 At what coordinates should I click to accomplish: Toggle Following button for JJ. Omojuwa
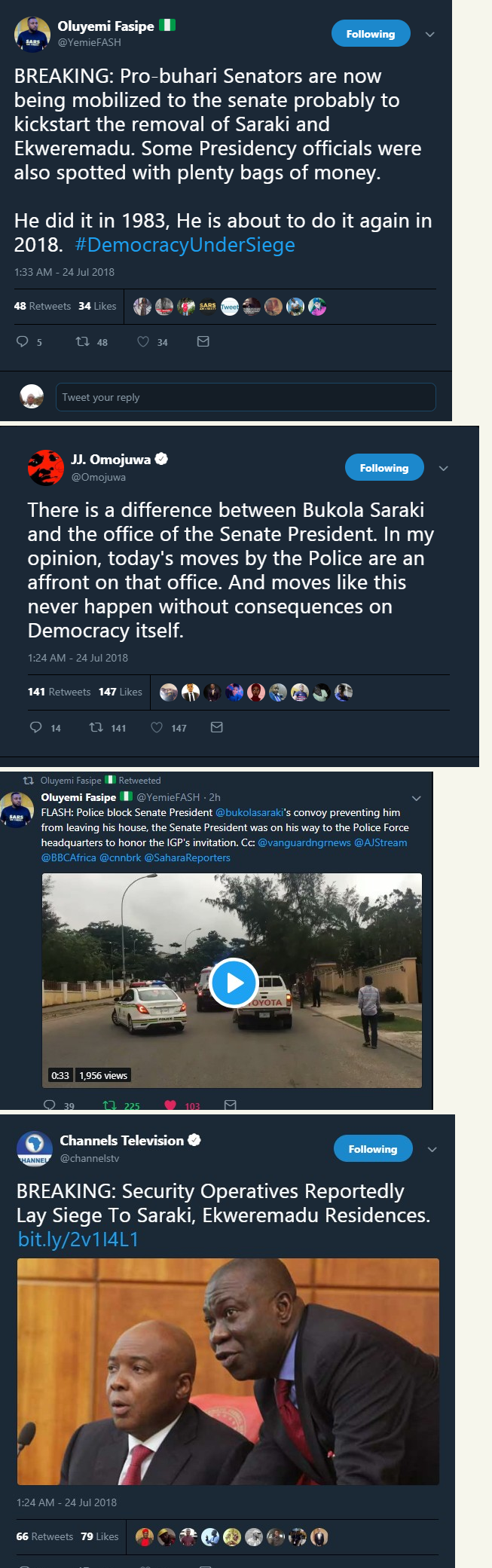click(384, 468)
